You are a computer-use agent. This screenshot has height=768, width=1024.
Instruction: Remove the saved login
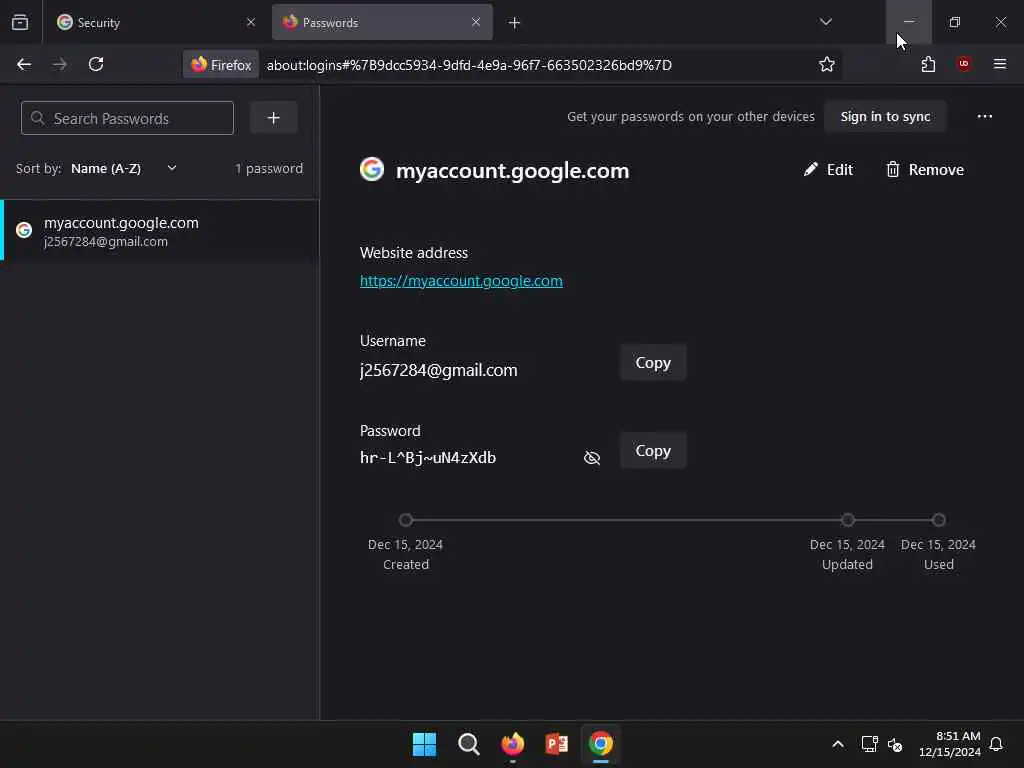pyautogui.click(x=925, y=170)
